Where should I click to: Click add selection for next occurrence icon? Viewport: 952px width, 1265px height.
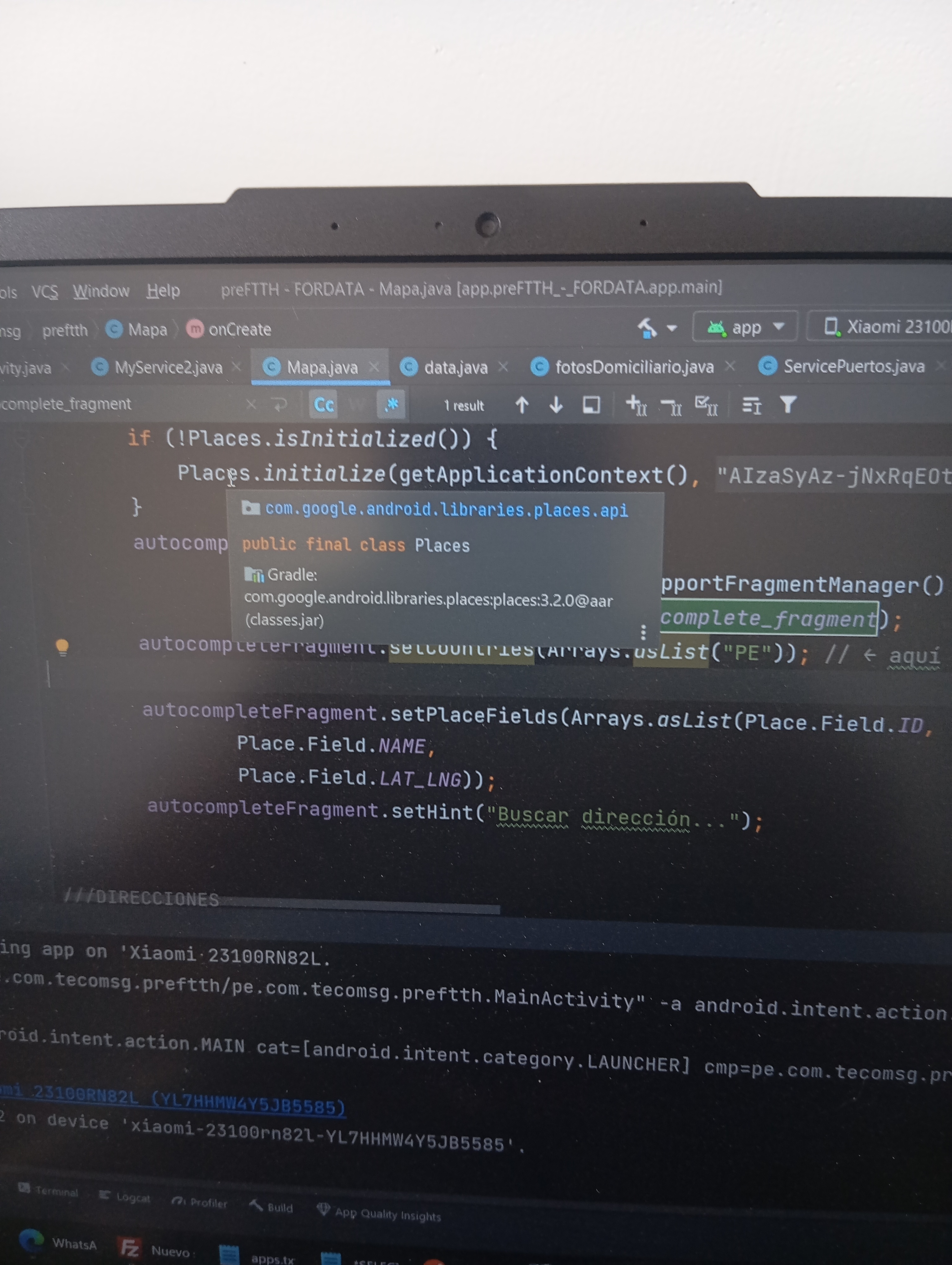click(636, 406)
